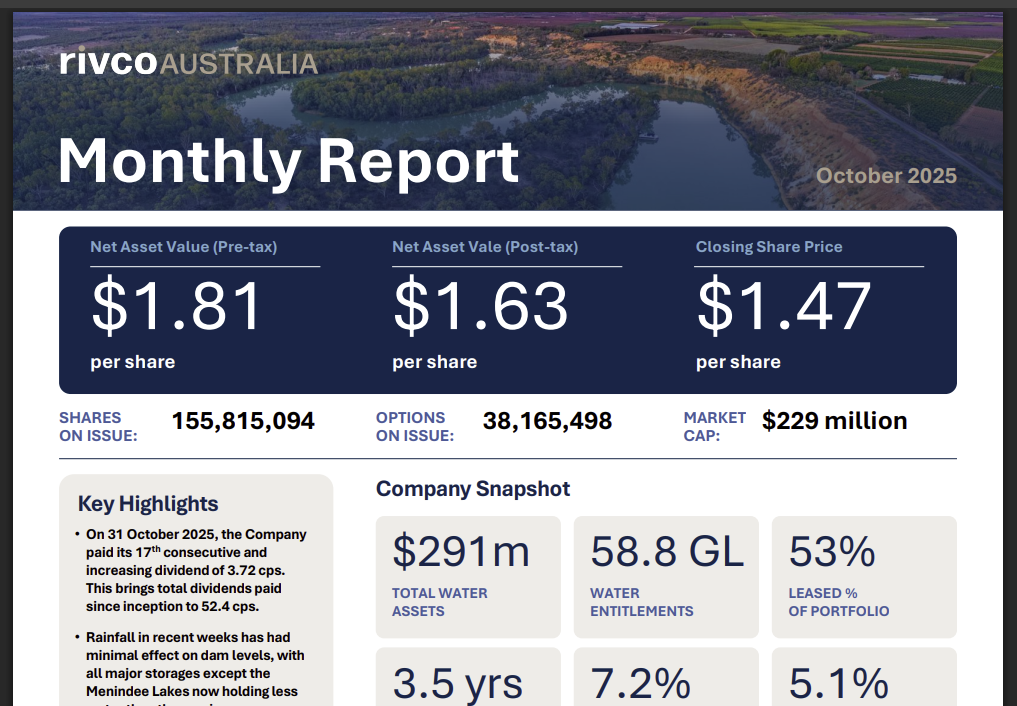Screen dimensions: 1017x706
Task: Click the options on issue number 38,165,498
Action: 547,421
